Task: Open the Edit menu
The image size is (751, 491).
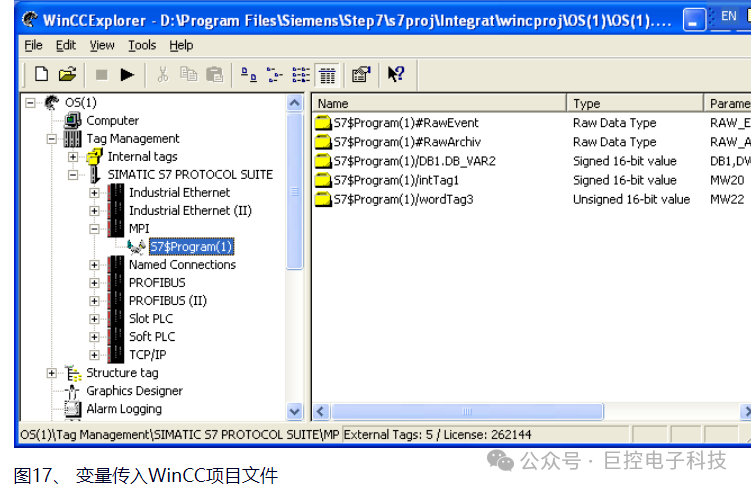Action: click(x=66, y=45)
